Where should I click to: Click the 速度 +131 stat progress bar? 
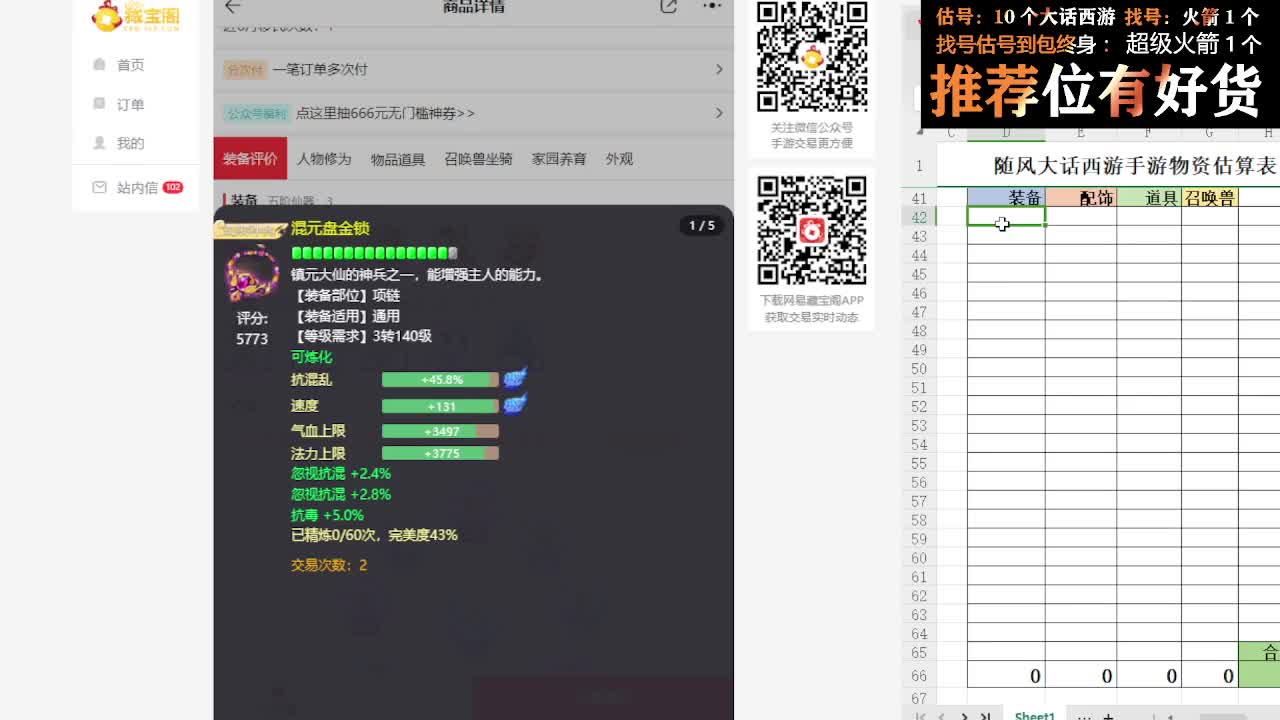440,408
